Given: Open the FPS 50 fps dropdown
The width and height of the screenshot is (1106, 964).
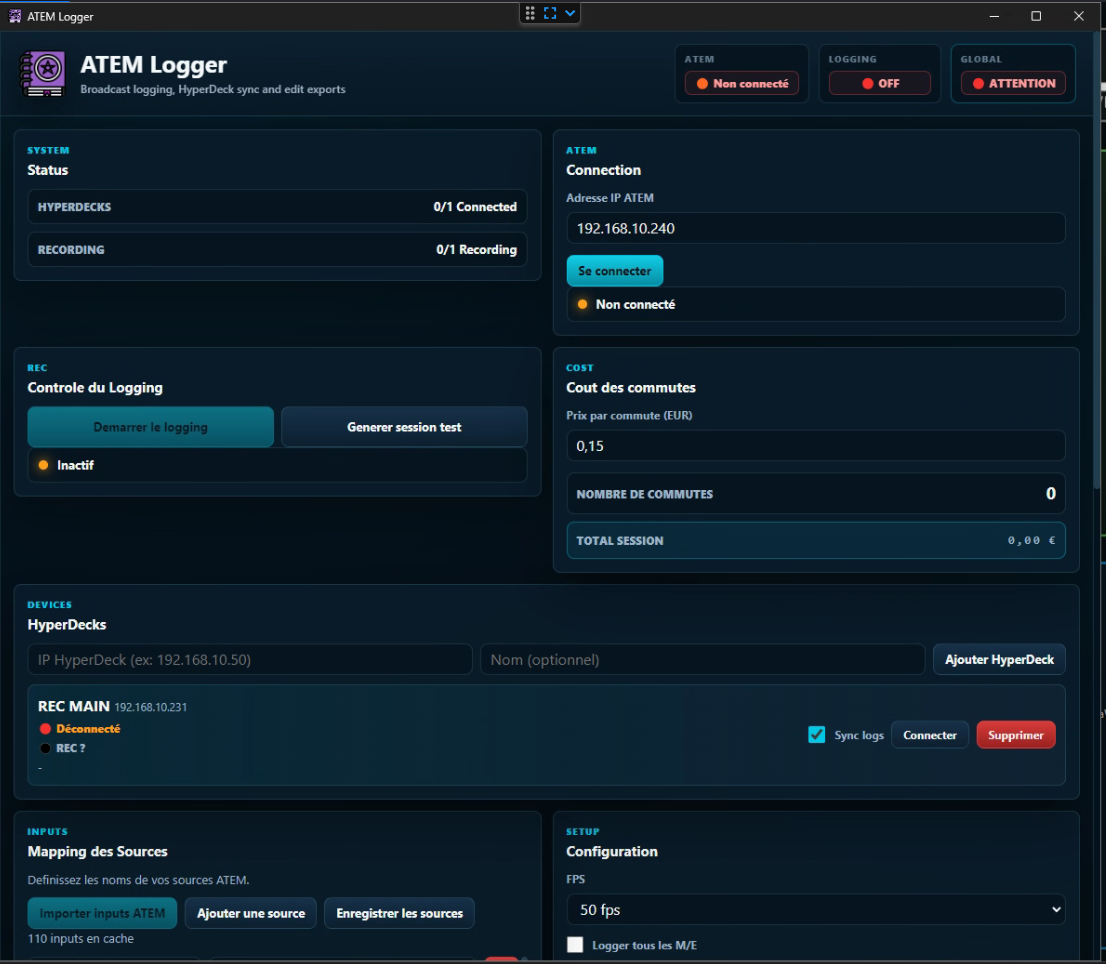Looking at the screenshot, I should [x=815, y=910].
